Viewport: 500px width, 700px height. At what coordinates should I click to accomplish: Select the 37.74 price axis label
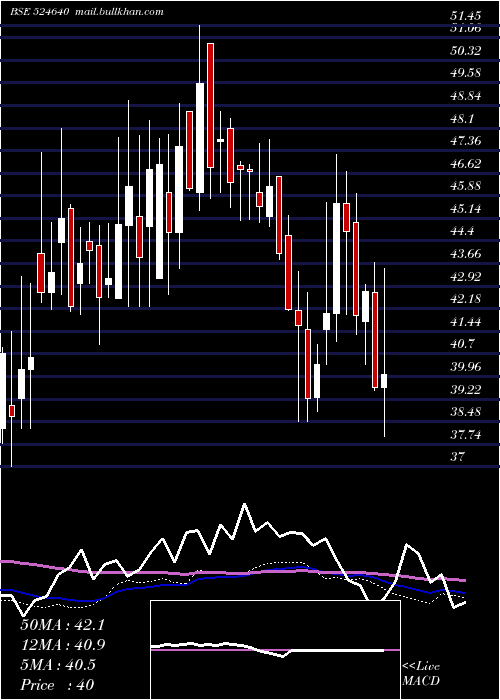coord(466,434)
